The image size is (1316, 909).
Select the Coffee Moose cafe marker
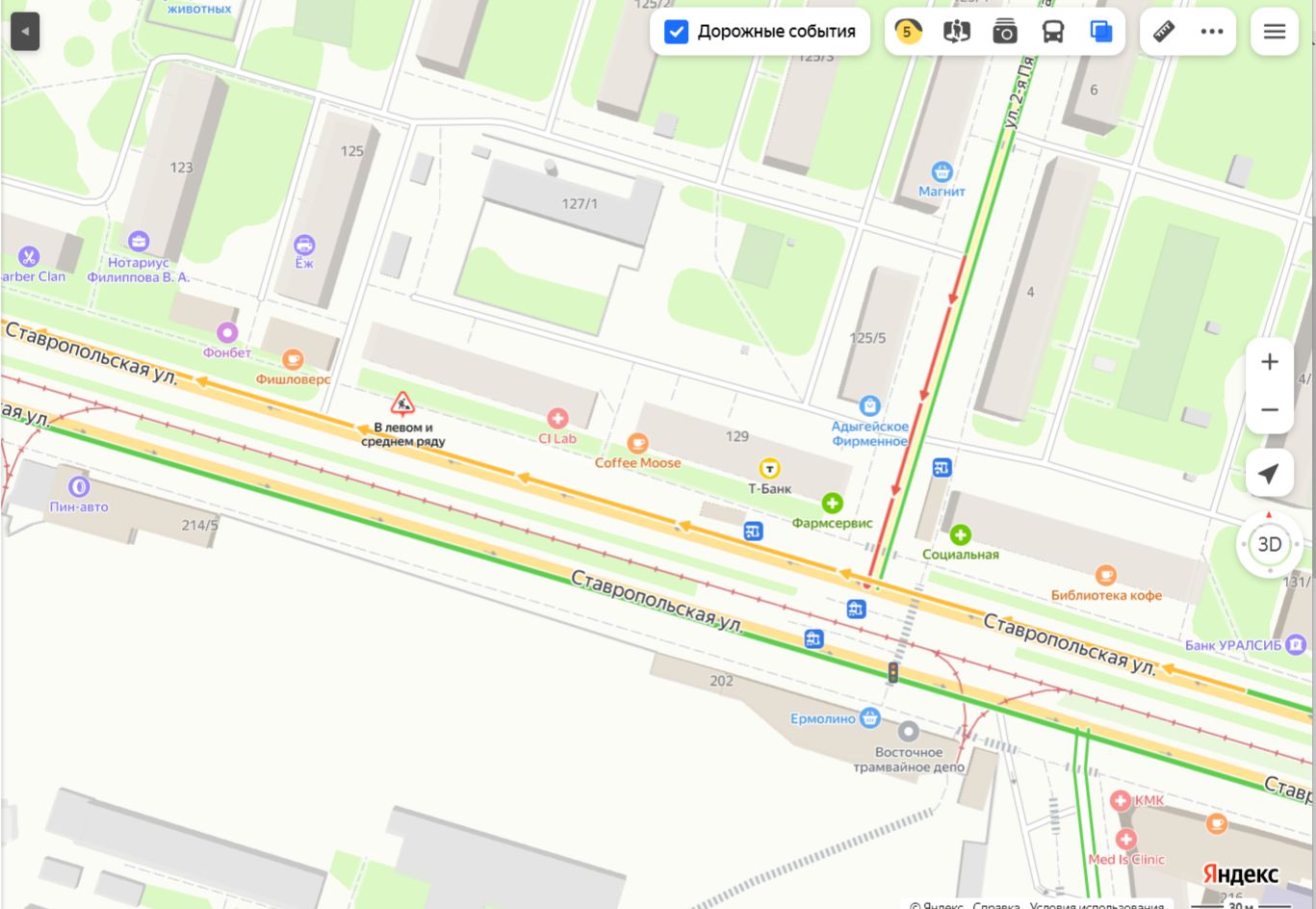coord(637,443)
